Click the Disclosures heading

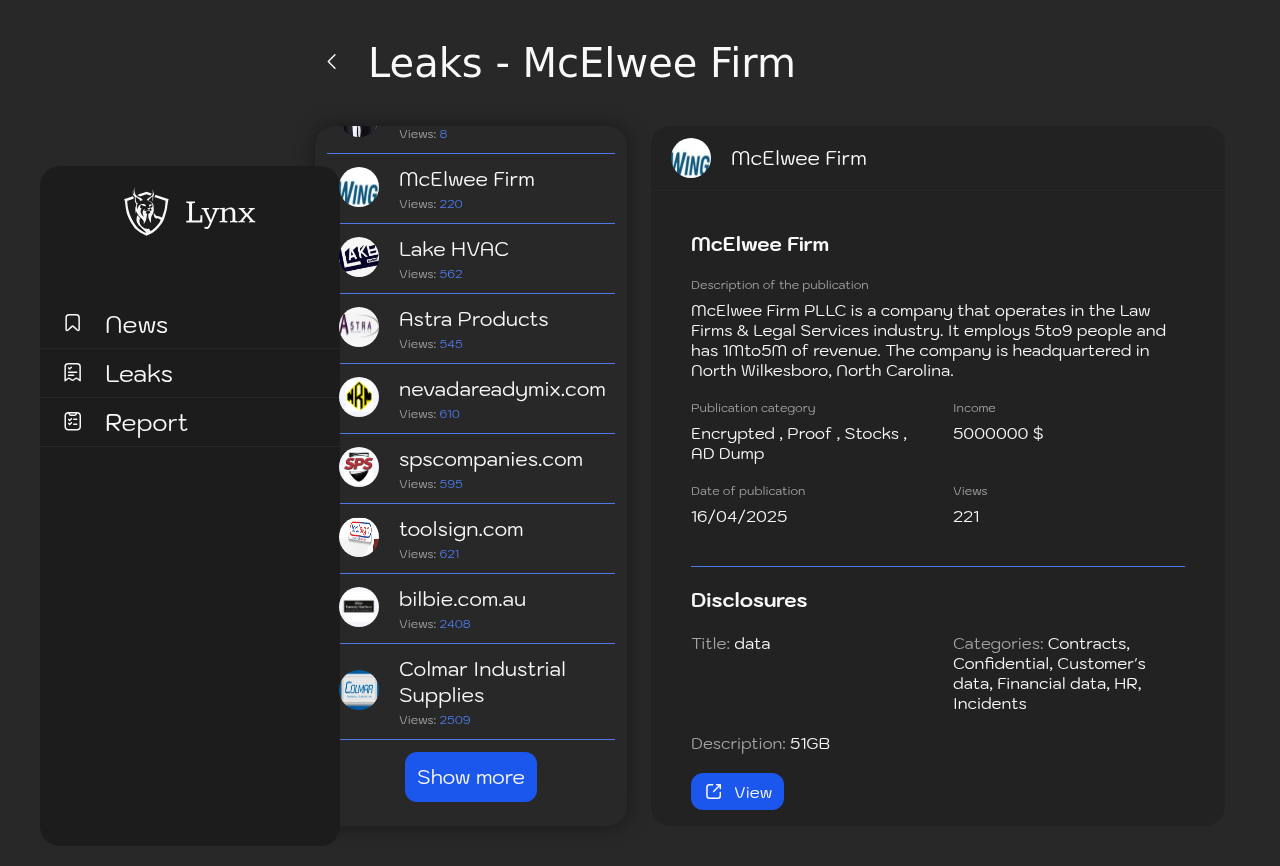click(x=749, y=600)
